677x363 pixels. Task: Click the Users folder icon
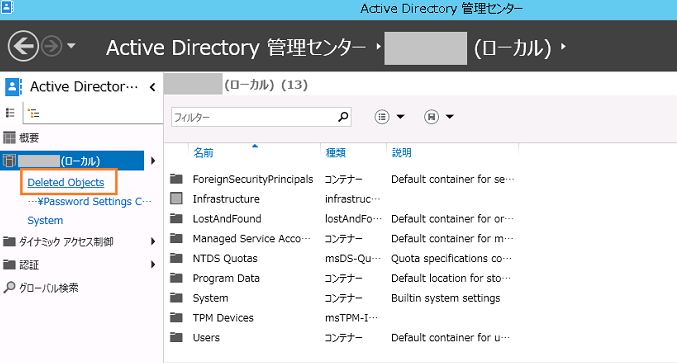click(x=176, y=337)
